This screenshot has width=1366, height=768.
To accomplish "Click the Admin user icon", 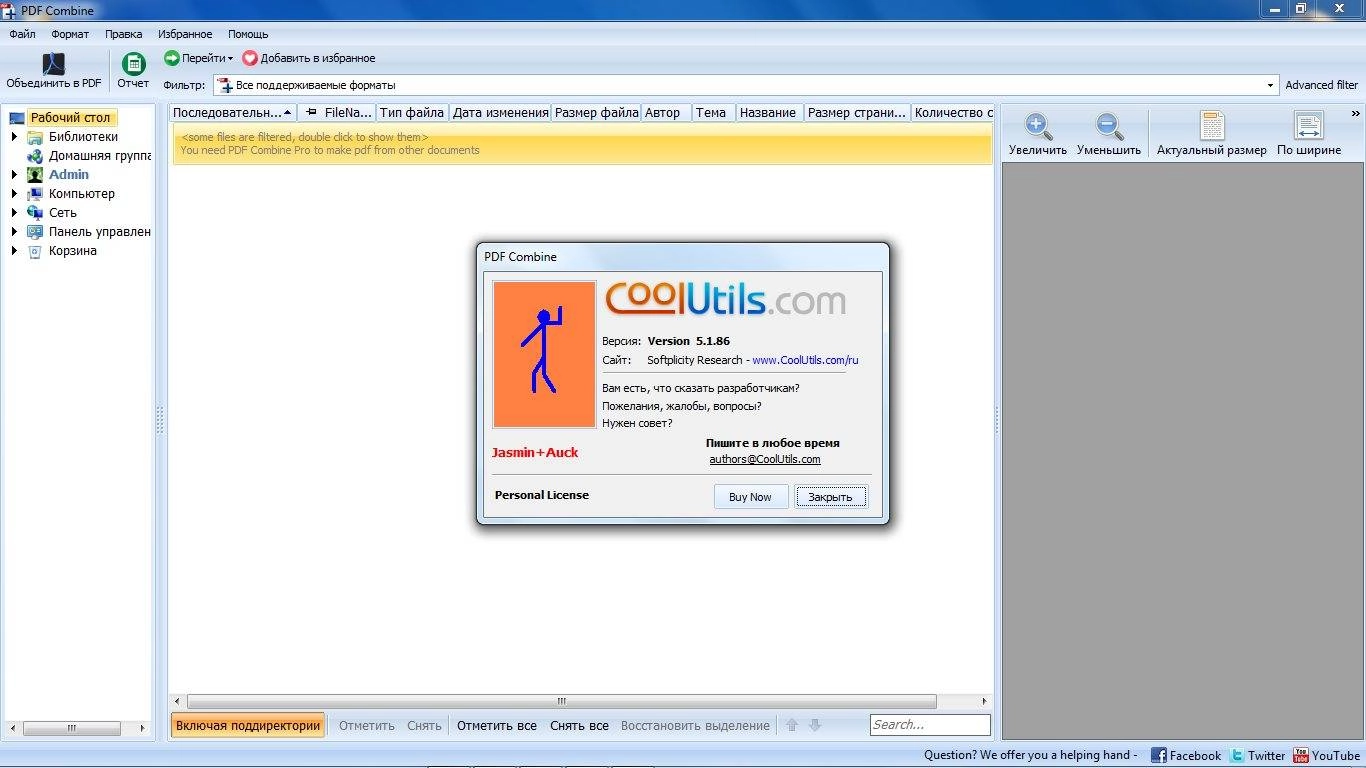I will (35, 175).
